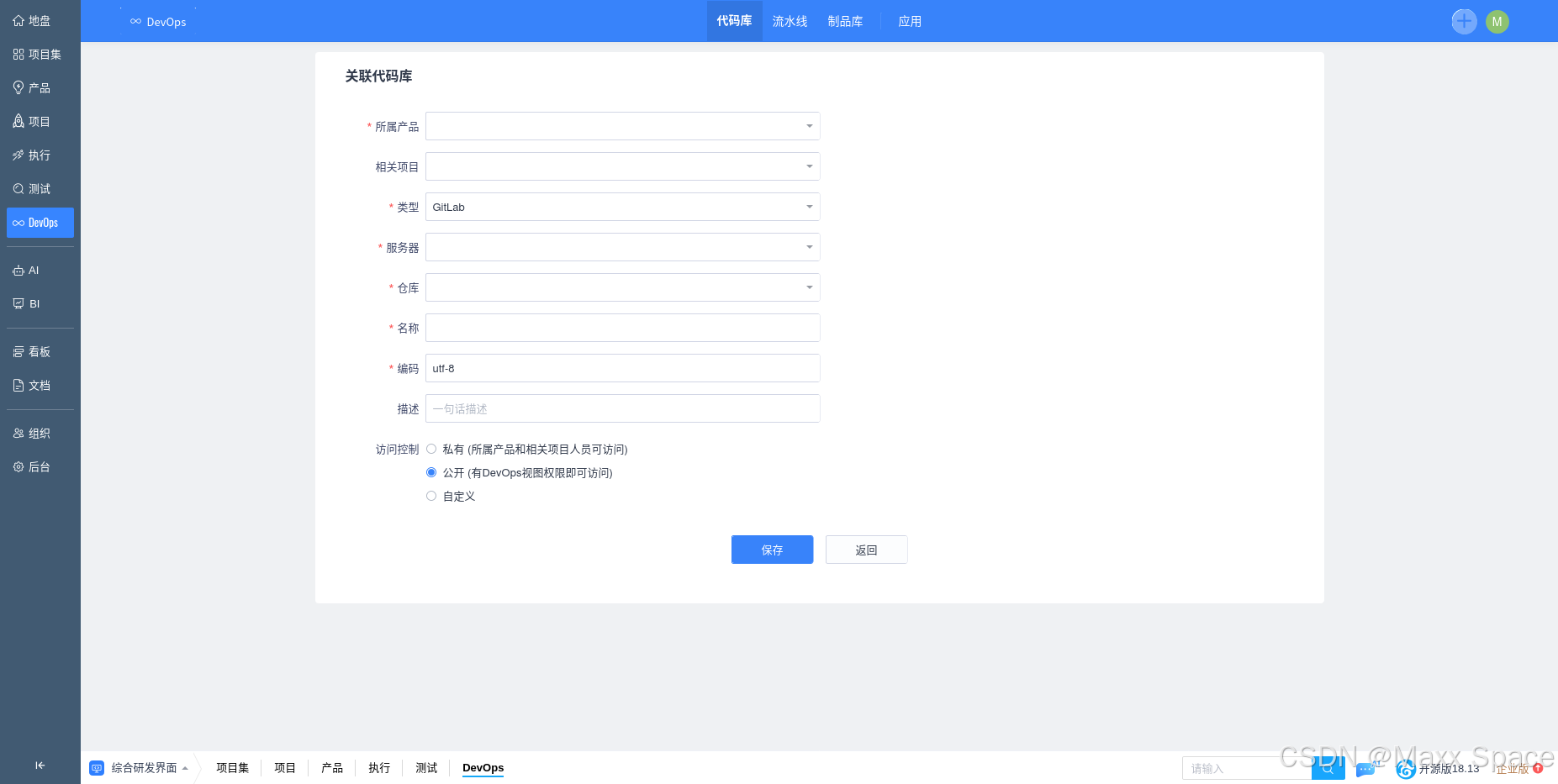Viewport: 1558px width, 784px height.
Task: Click the 保存 save button
Action: point(772,550)
